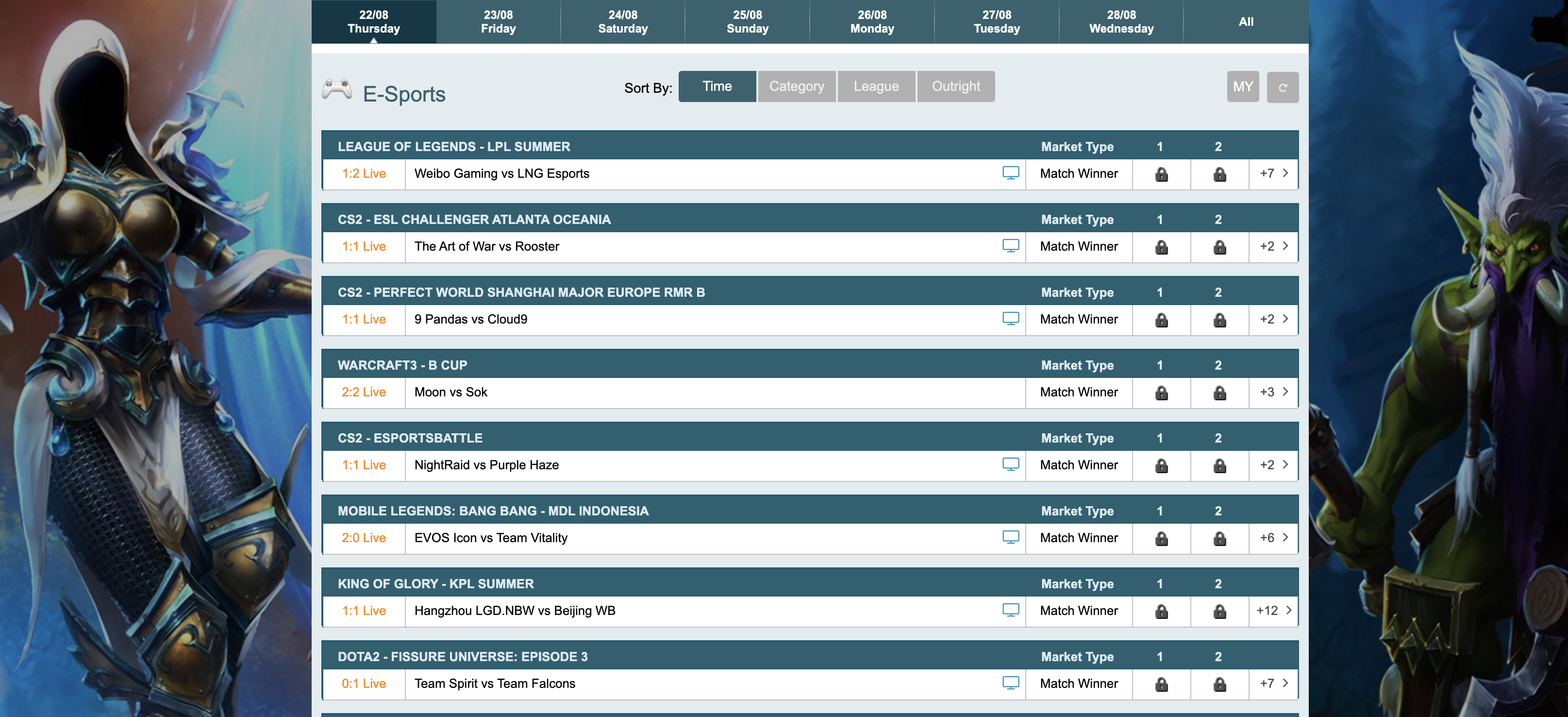Click the refresh 'C' icon near top right

tap(1283, 86)
